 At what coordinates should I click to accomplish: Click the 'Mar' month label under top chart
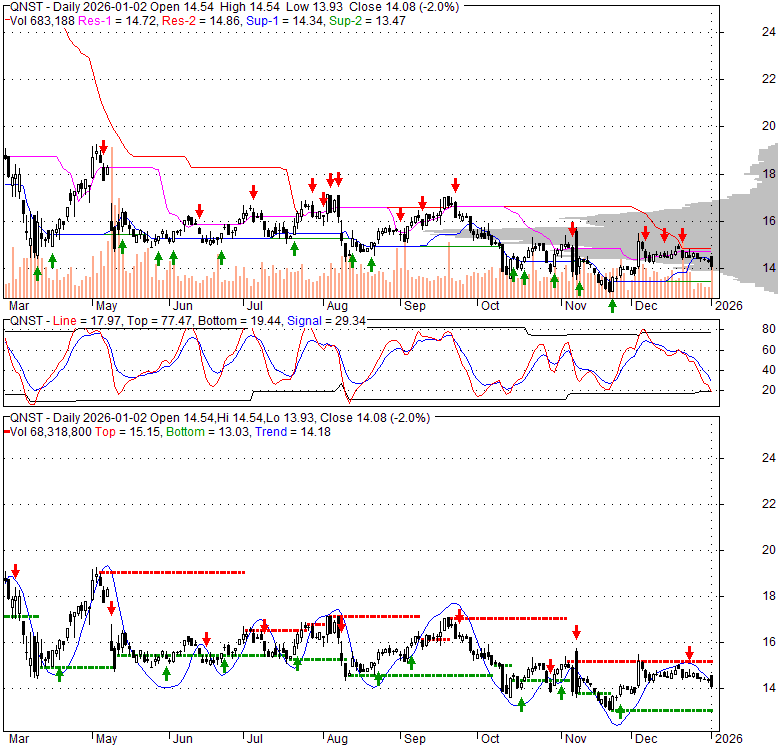point(19,306)
